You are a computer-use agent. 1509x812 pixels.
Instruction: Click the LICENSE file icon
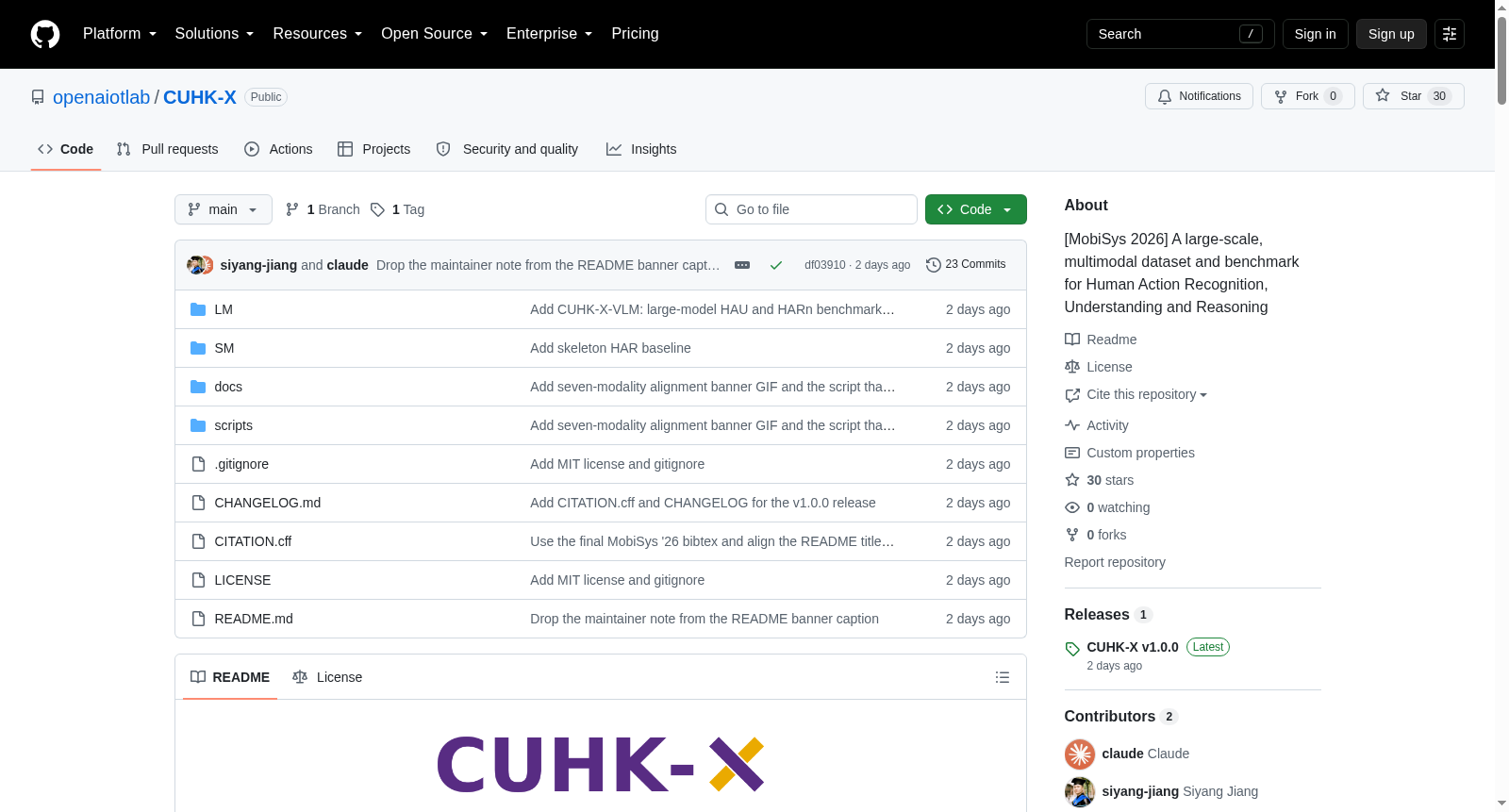click(x=198, y=580)
